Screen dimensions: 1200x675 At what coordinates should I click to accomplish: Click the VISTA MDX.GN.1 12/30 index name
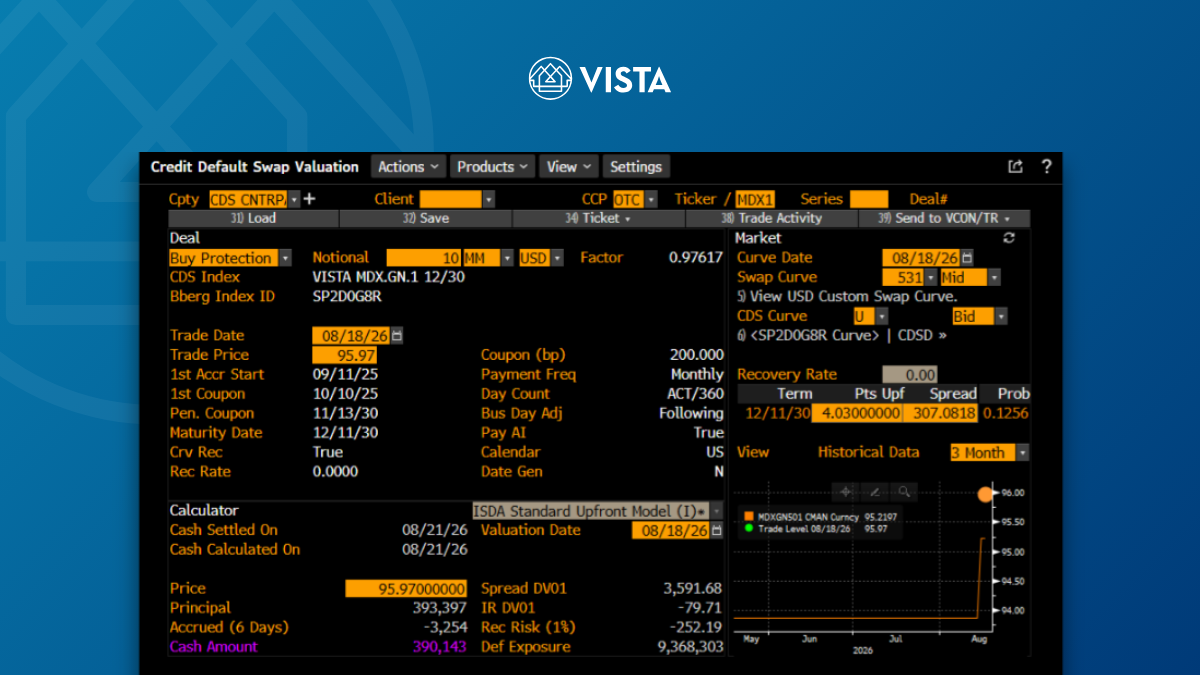pyautogui.click(x=388, y=277)
